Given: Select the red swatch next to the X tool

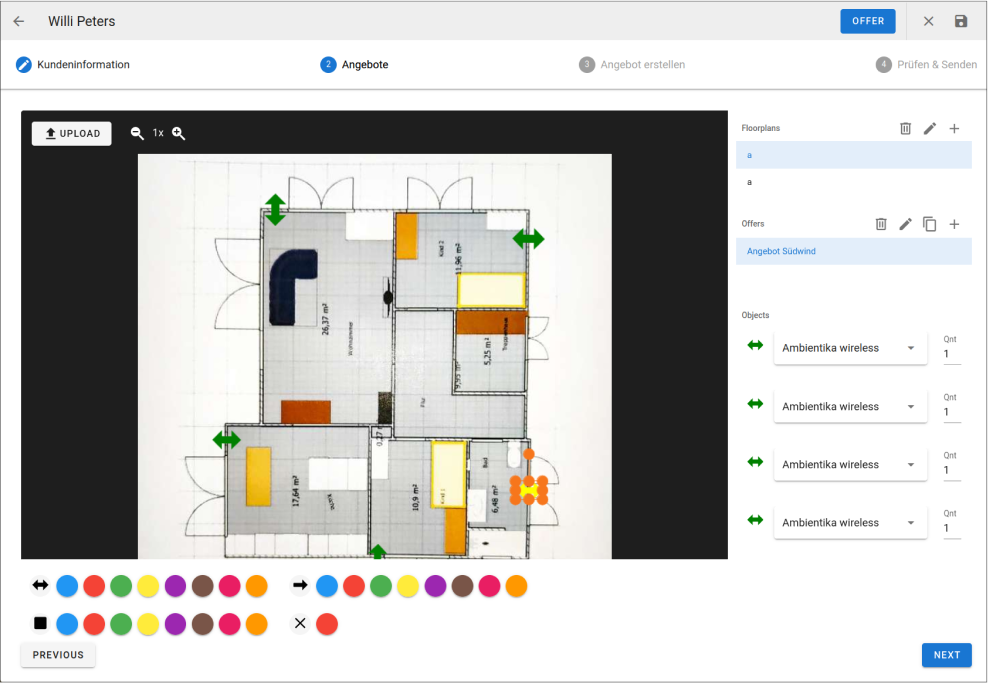Looking at the screenshot, I should [x=327, y=624].
